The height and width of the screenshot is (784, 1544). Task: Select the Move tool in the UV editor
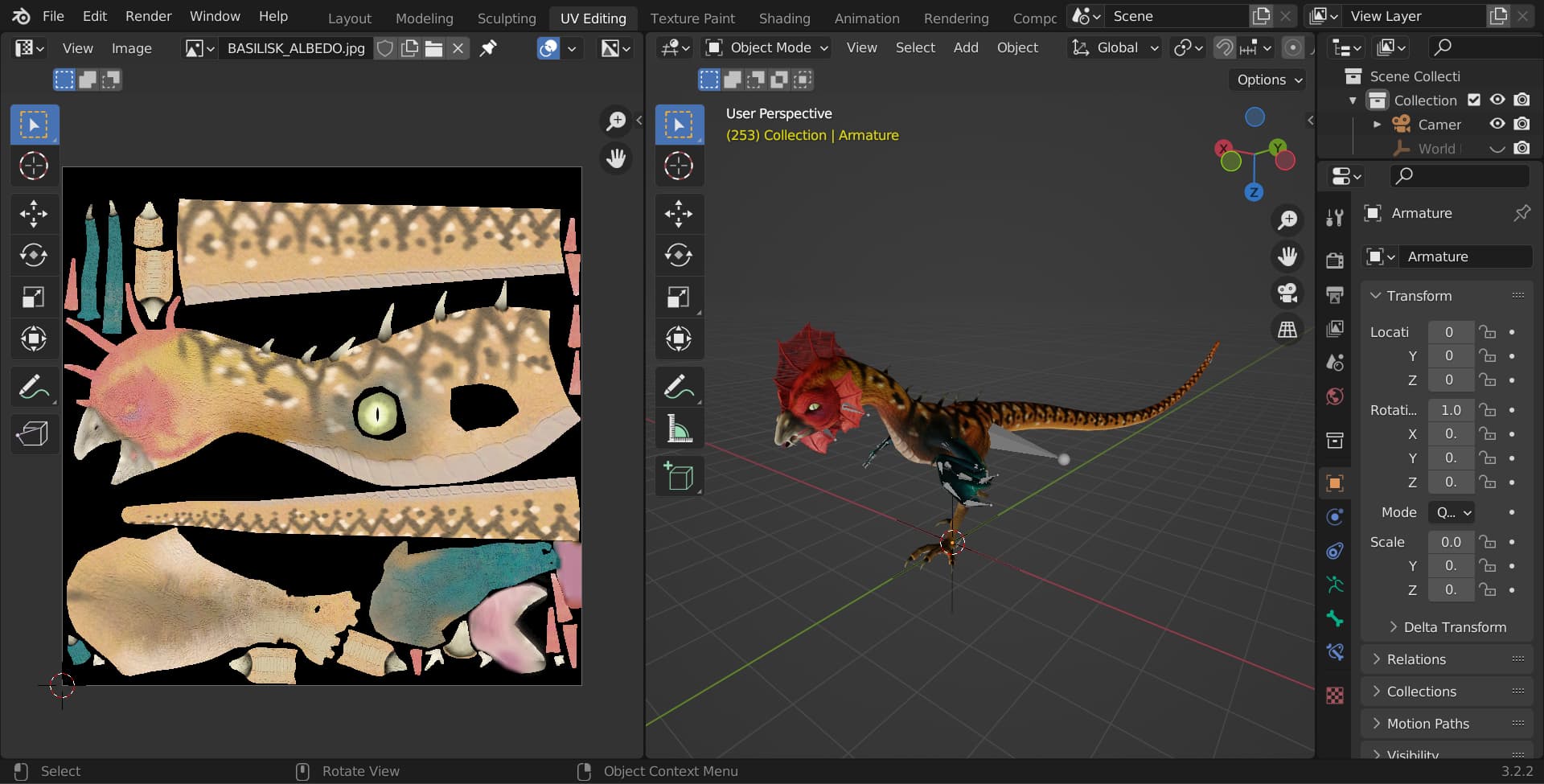pos(34,214)
